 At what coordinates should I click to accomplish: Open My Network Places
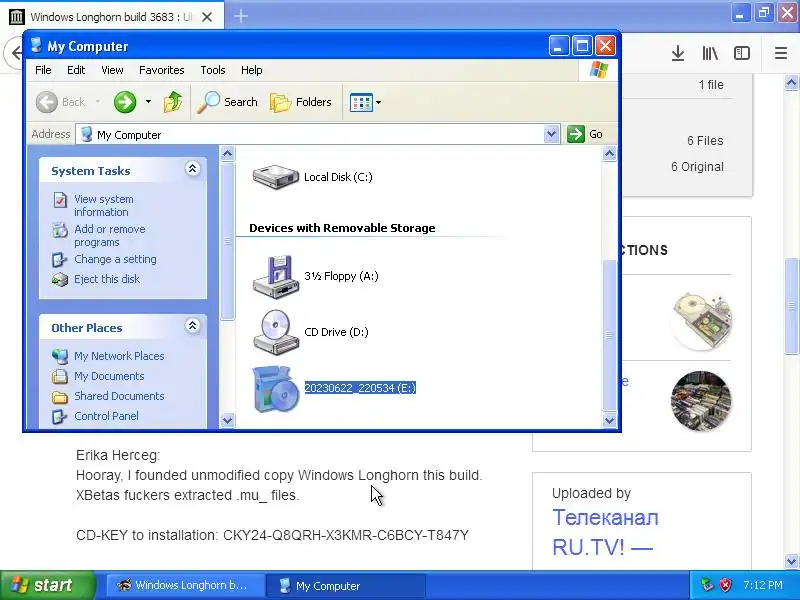pyautogui.click(x=119, y=356)
